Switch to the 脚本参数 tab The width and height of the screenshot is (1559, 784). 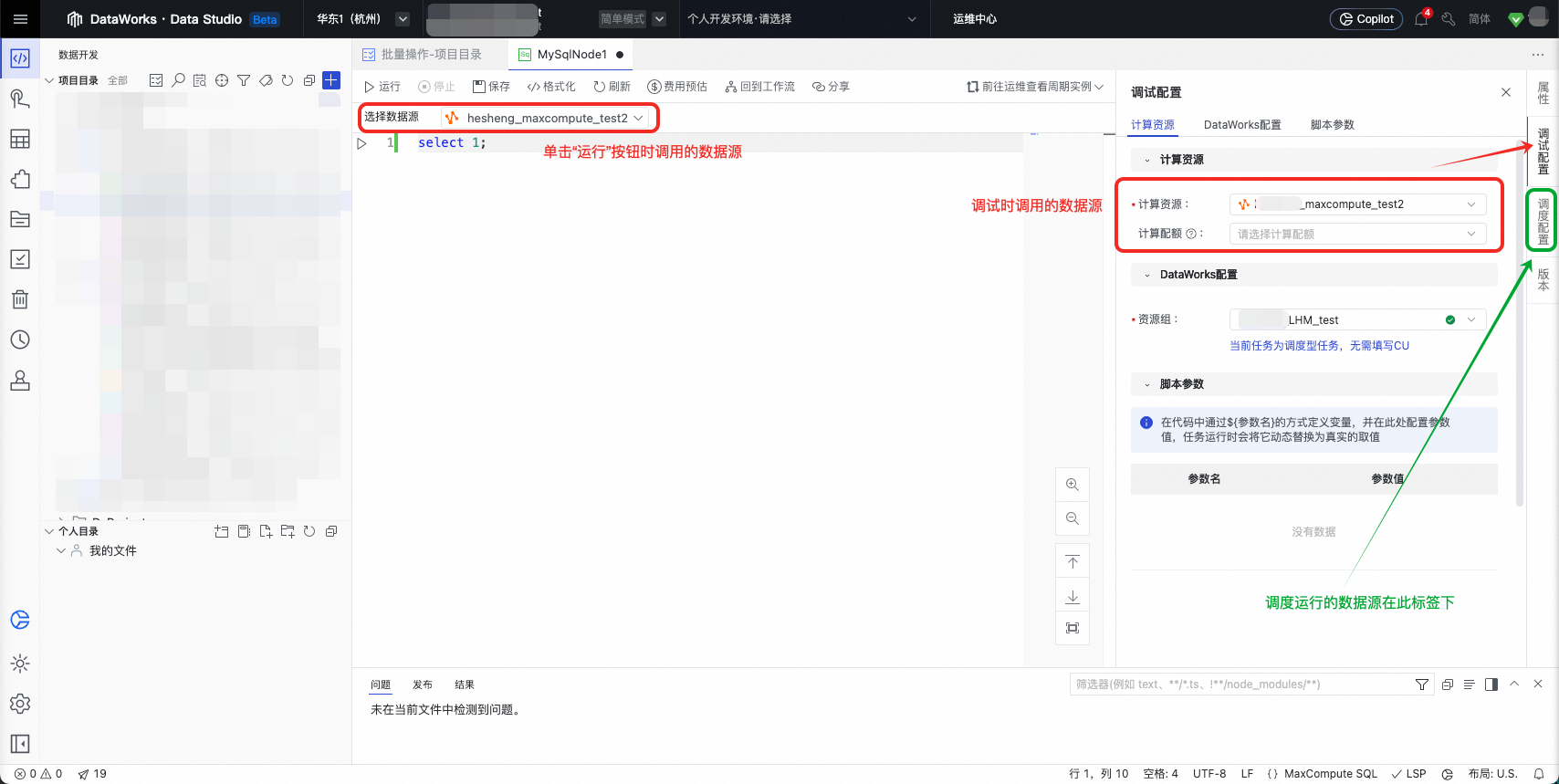1332,125
